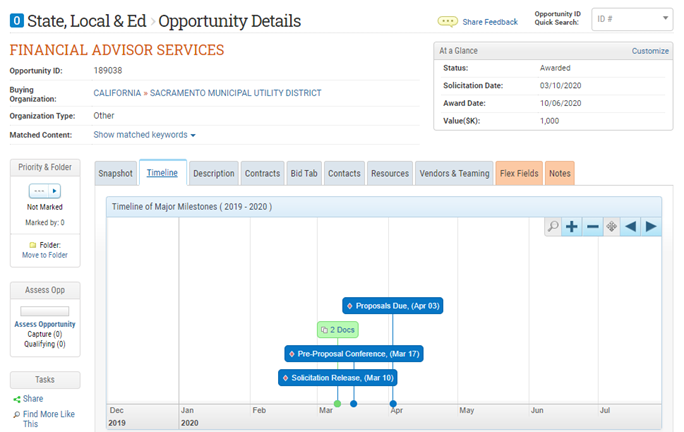Click the blue State, Local & Ed logo icon
This screenshot has width=684, height=432.
(16, 21)
